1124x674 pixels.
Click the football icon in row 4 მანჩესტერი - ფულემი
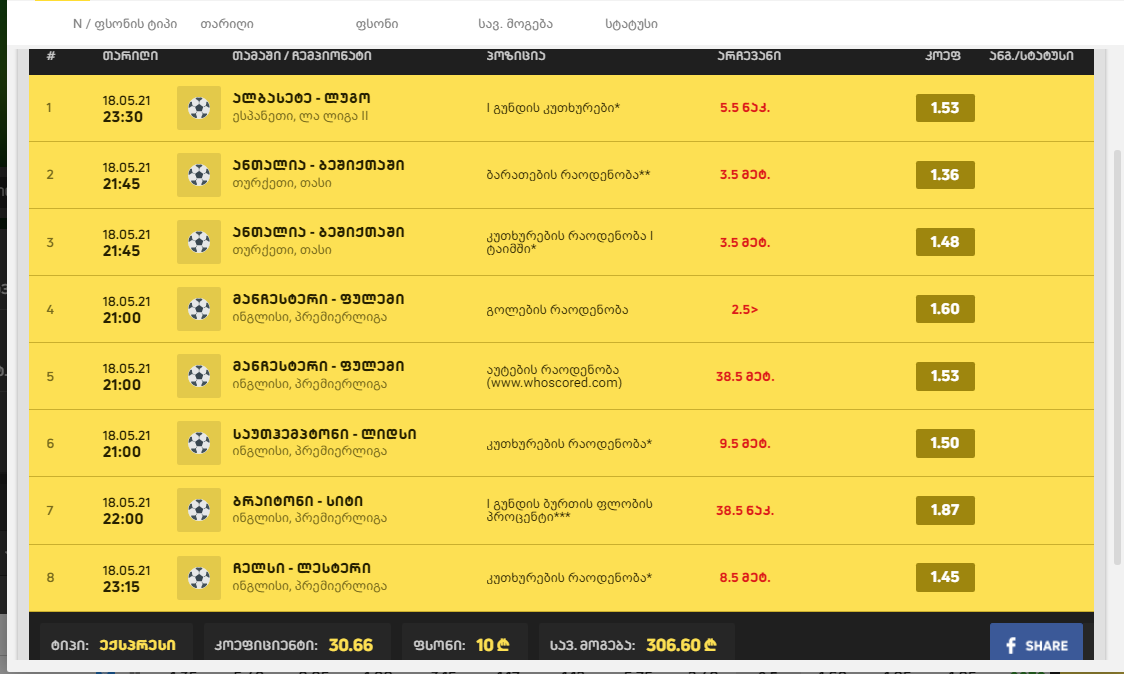click(199, 309)
